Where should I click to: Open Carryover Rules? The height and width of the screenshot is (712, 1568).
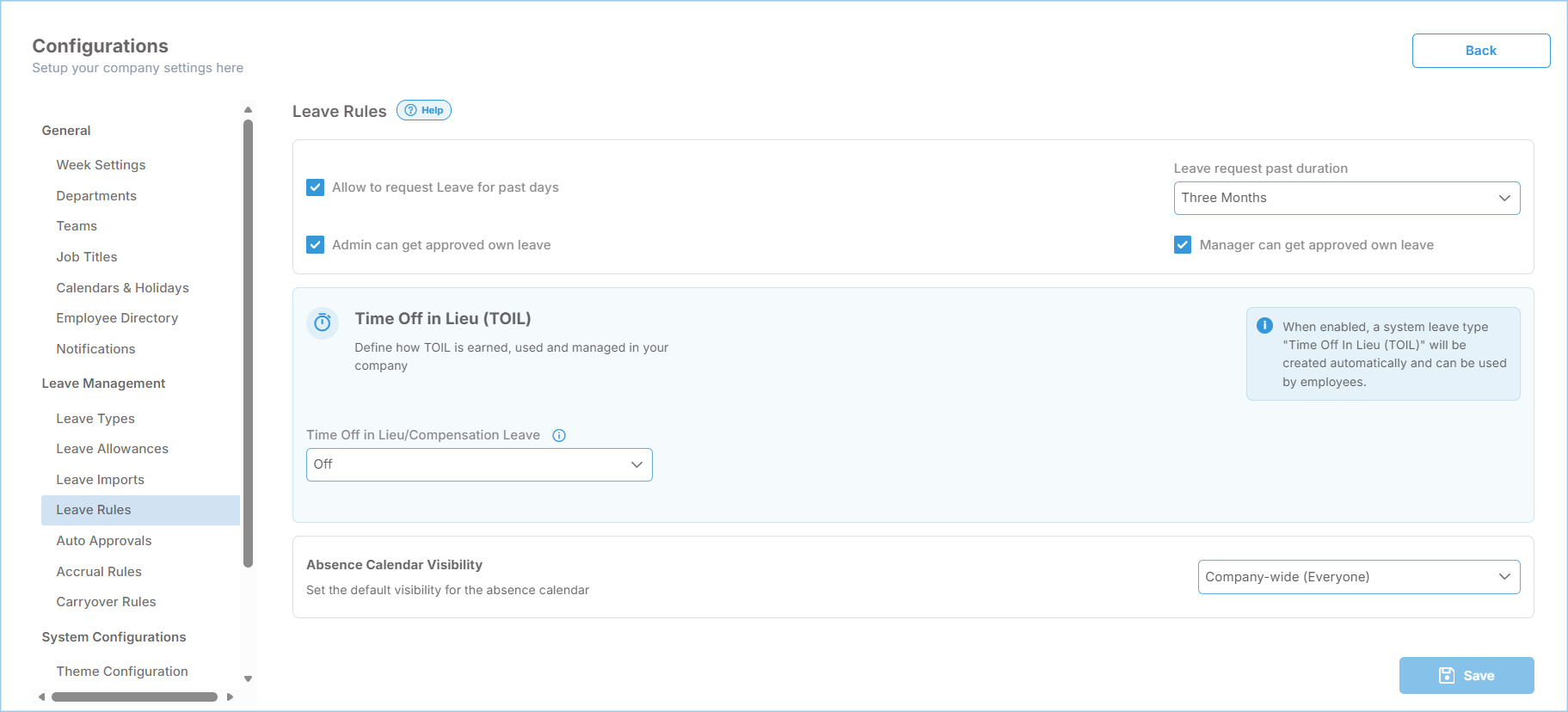pyautogui.click(x=106, y=602)
